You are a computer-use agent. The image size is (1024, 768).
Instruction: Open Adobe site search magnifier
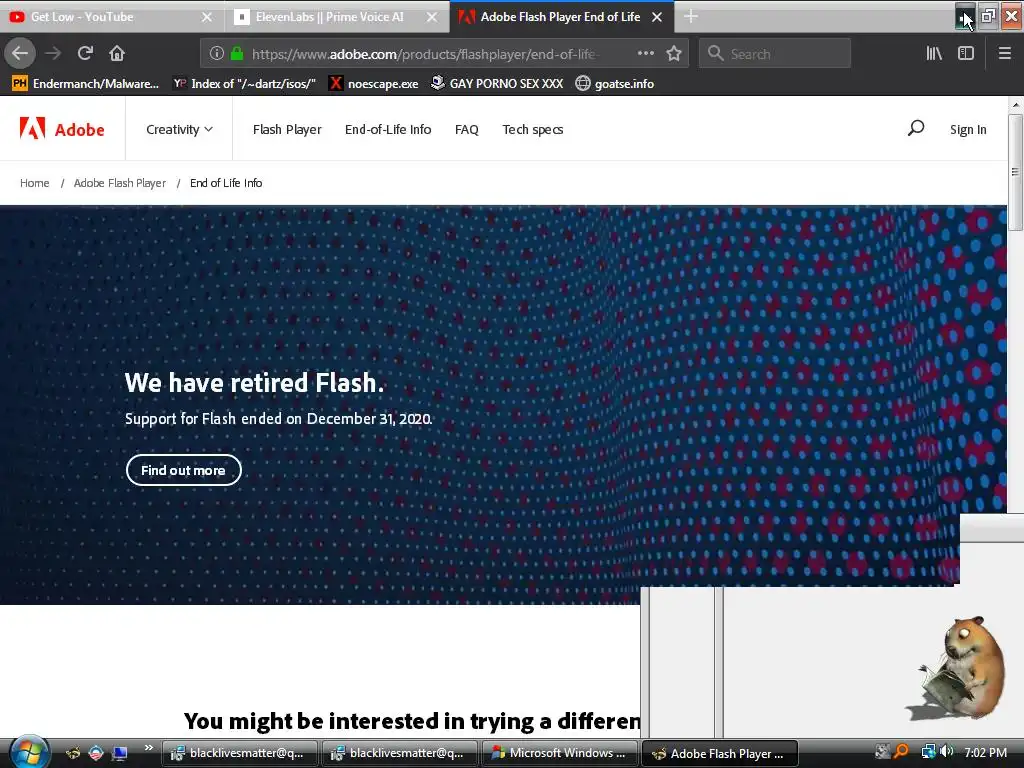point(916,128)
